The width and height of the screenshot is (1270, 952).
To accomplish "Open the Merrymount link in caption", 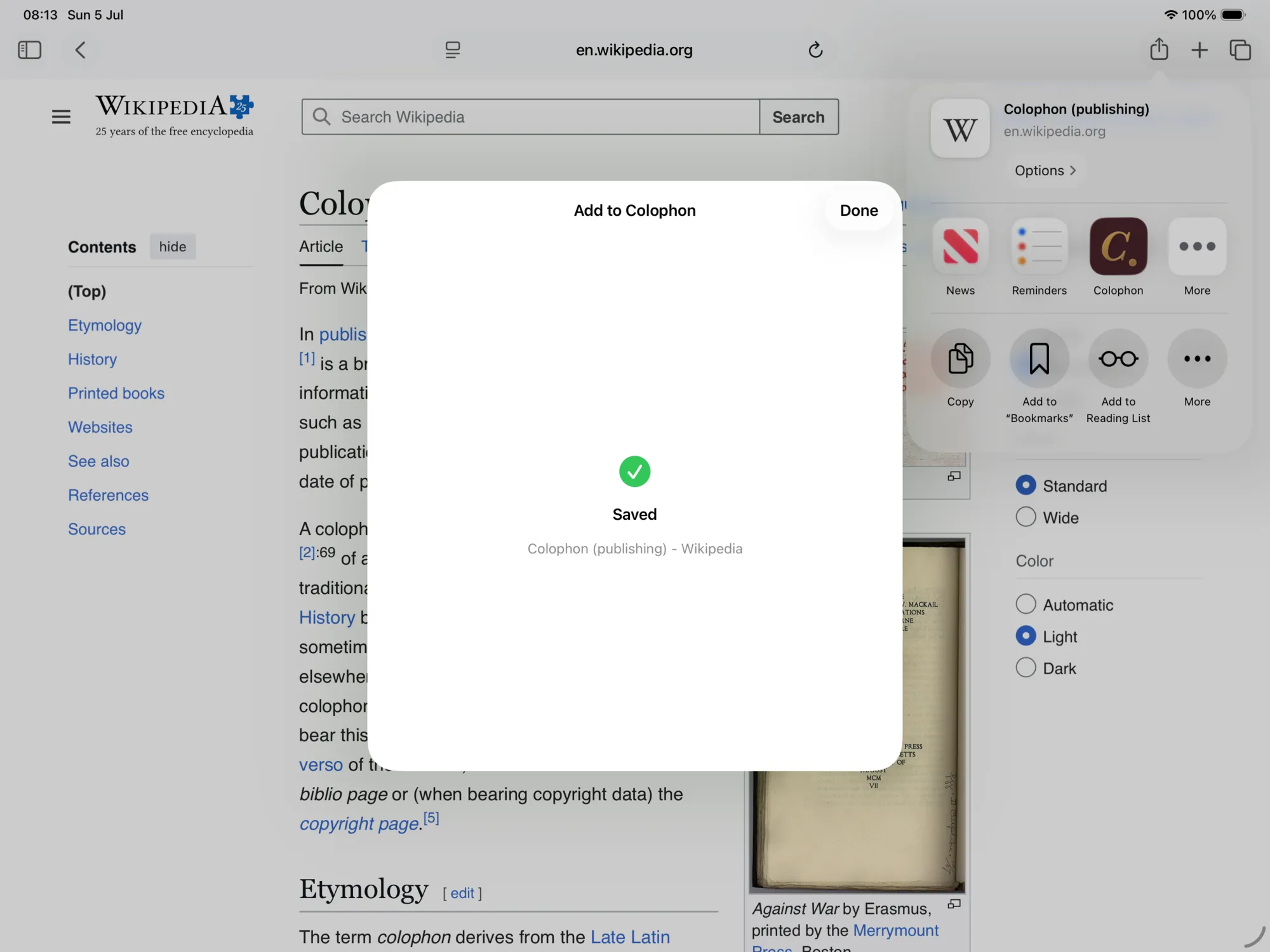I will 895,930.
